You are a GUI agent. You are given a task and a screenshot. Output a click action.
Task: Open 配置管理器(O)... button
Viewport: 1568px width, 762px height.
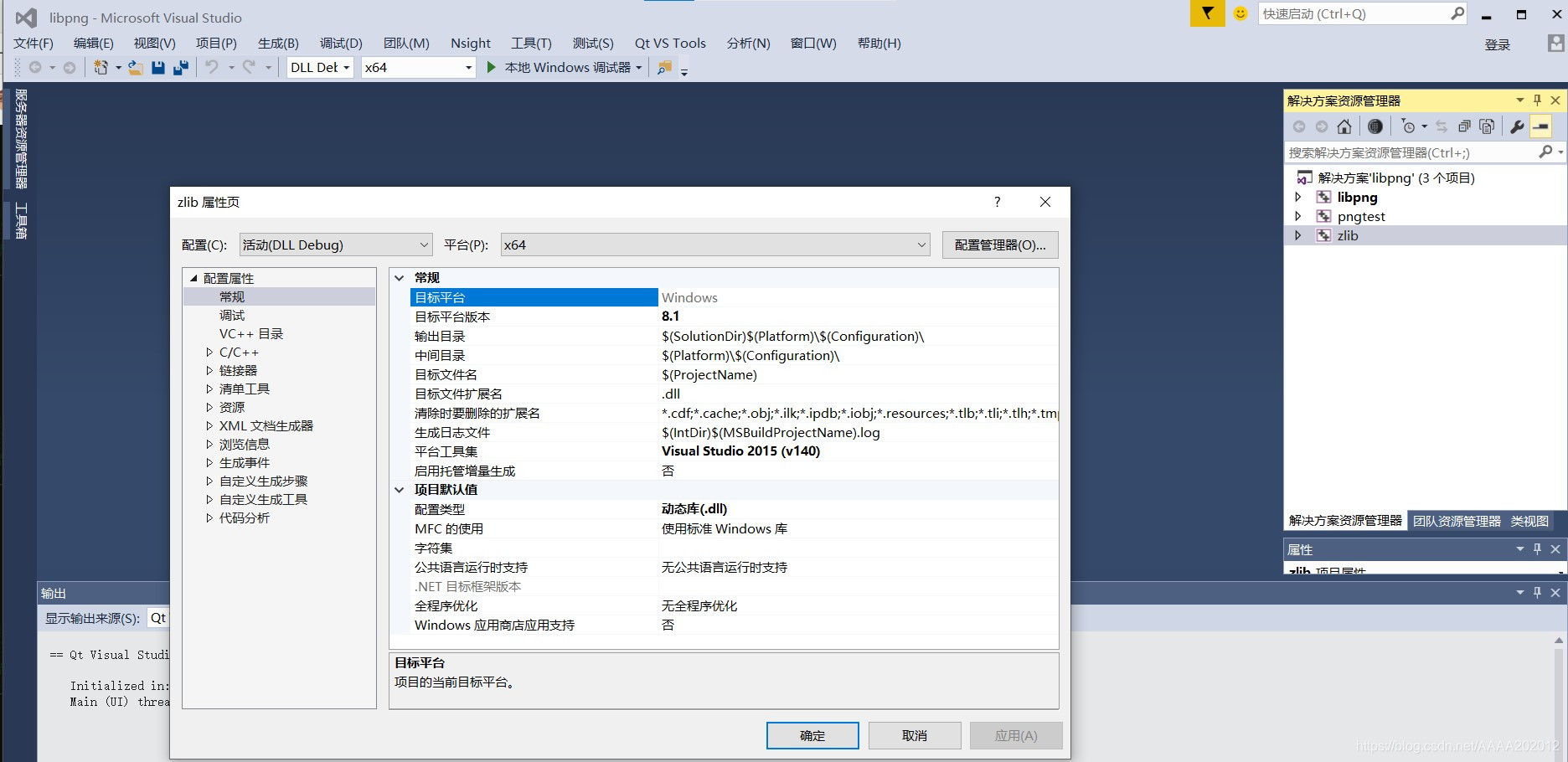click(x=1000, y=245)
